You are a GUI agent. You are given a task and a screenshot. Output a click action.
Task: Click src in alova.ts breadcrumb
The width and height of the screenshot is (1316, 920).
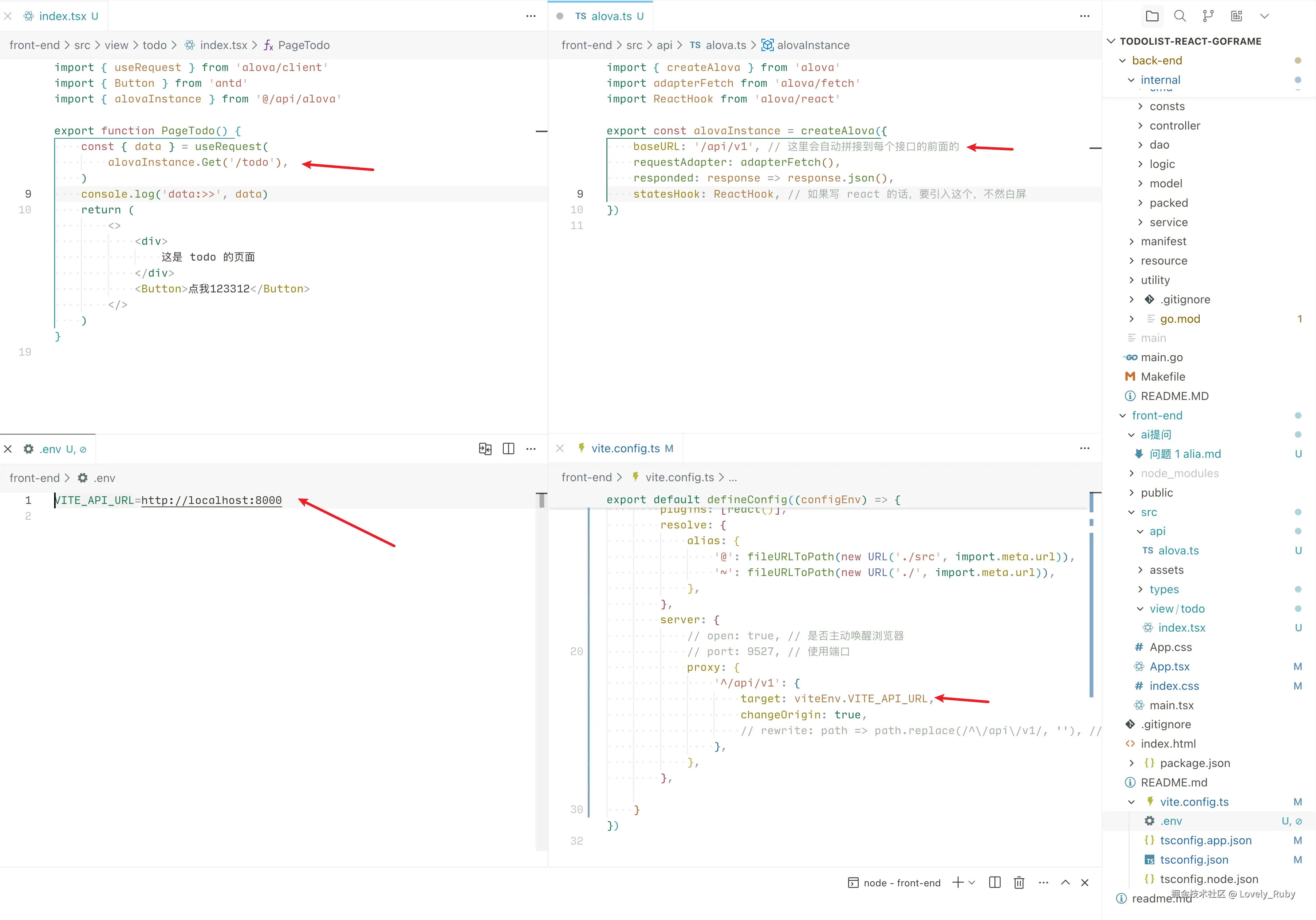tap(634, 45)
